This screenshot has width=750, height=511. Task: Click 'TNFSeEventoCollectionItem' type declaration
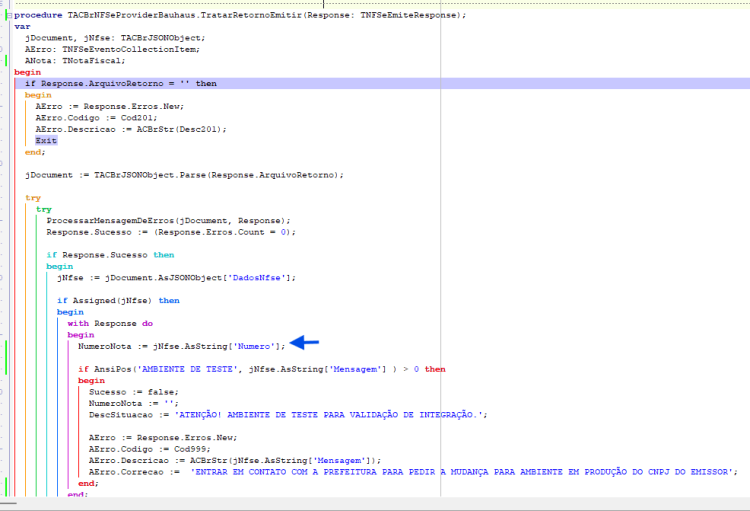click(x=129, y=49)
